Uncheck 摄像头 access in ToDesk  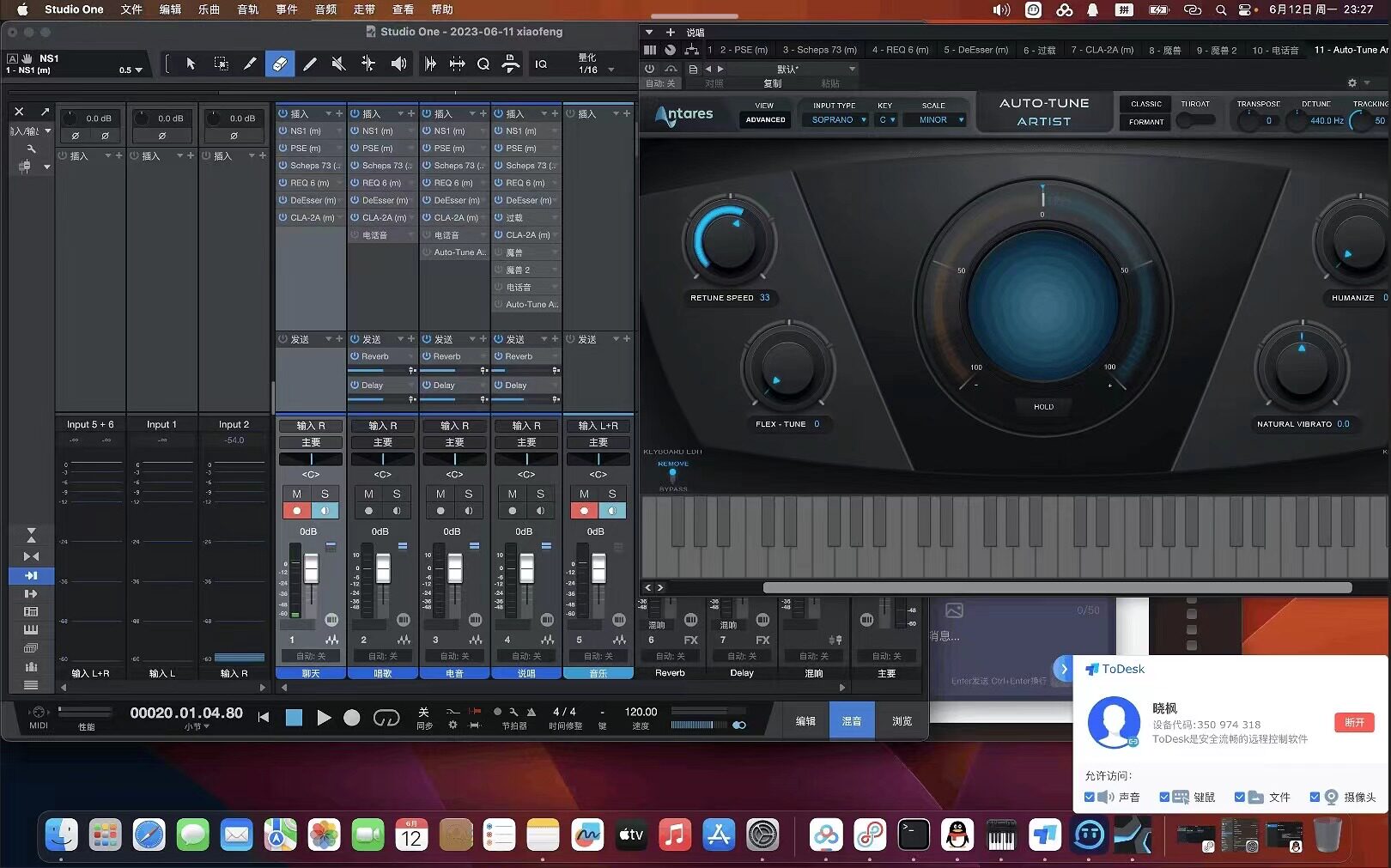(x=1315, y=797)
